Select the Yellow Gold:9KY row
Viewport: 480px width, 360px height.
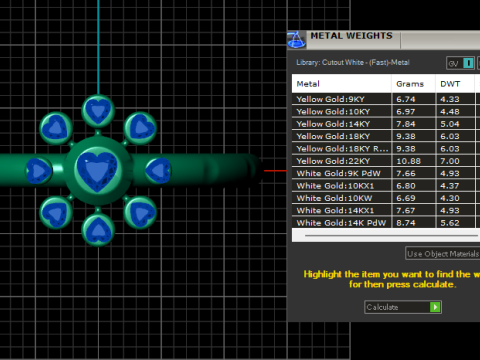click(x=386, y=99)
